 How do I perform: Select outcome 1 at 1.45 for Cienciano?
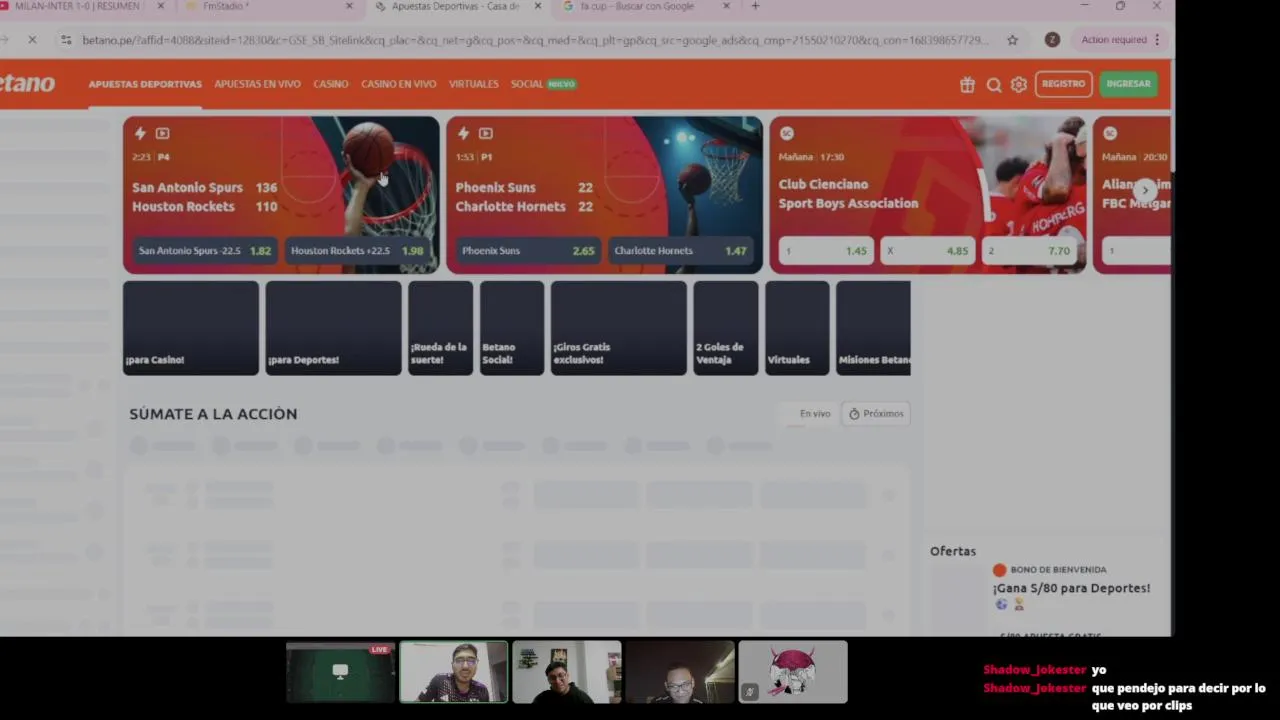826,251
